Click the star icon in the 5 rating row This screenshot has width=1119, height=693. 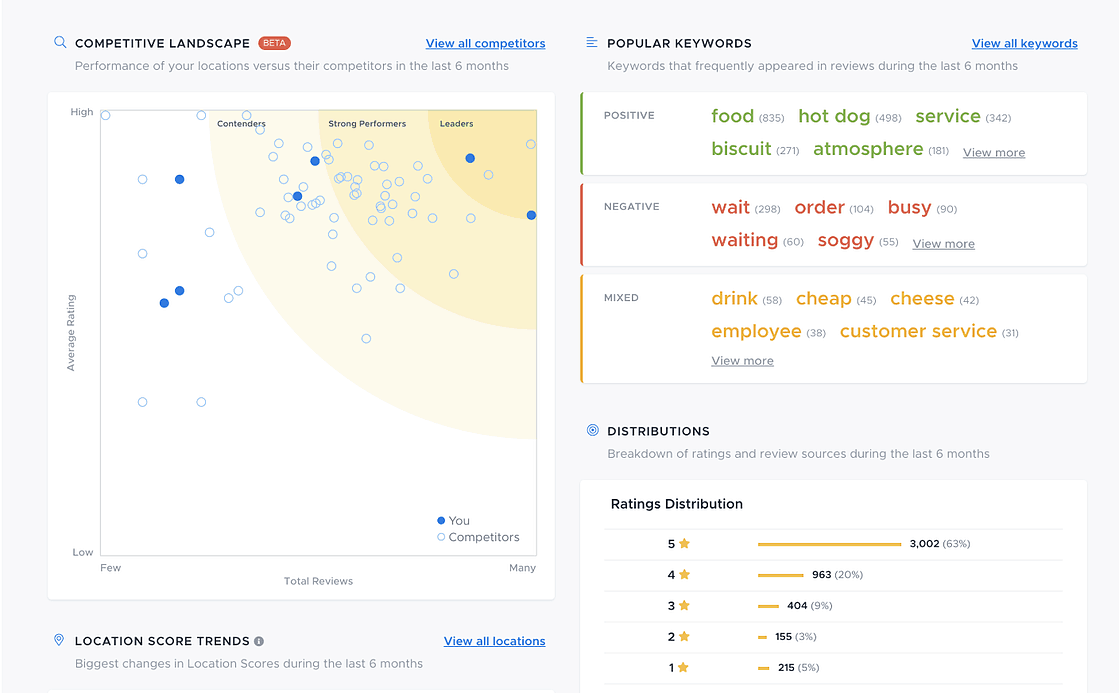pos(685,544)
